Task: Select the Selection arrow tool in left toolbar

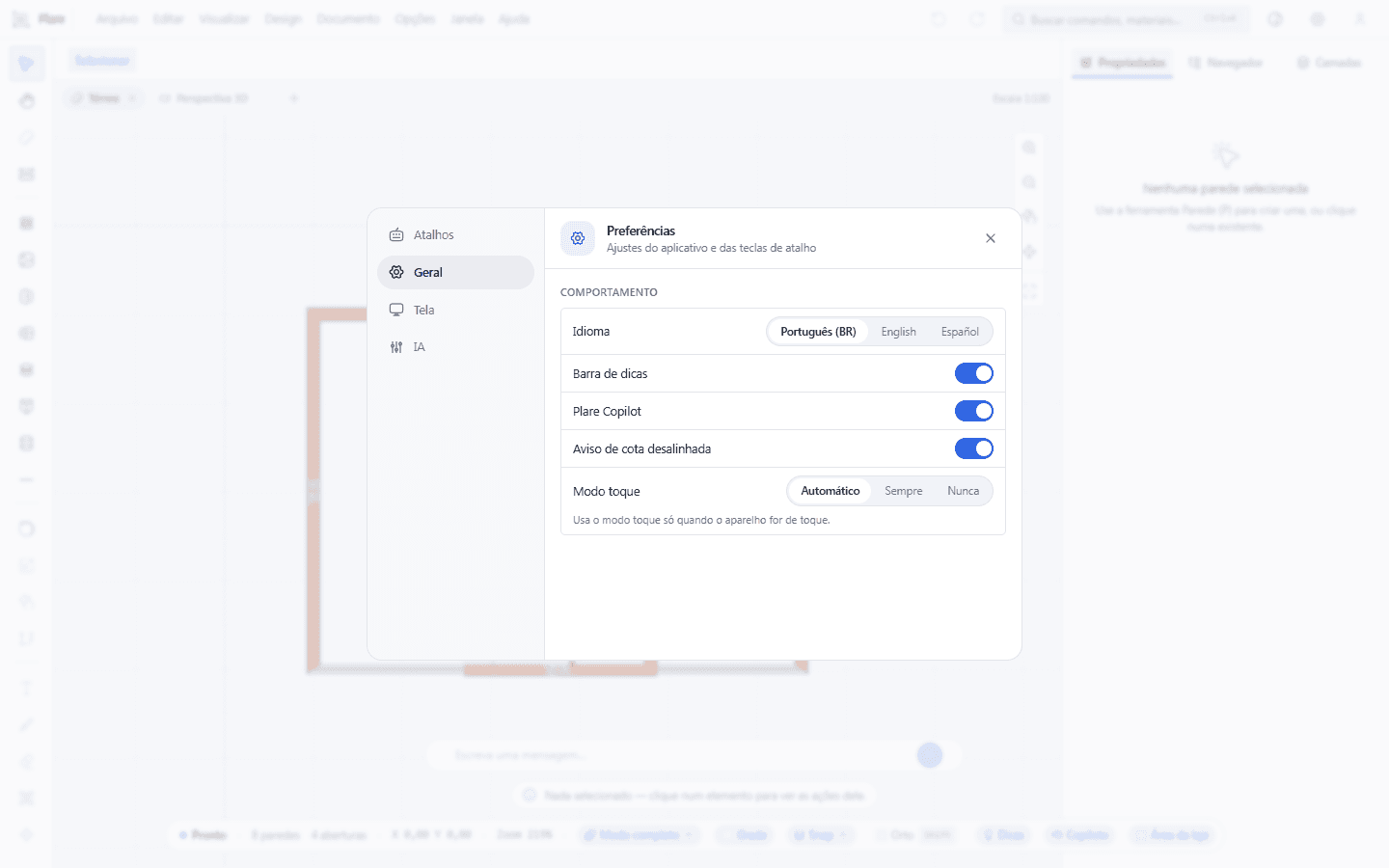Action: pos(26,64)
